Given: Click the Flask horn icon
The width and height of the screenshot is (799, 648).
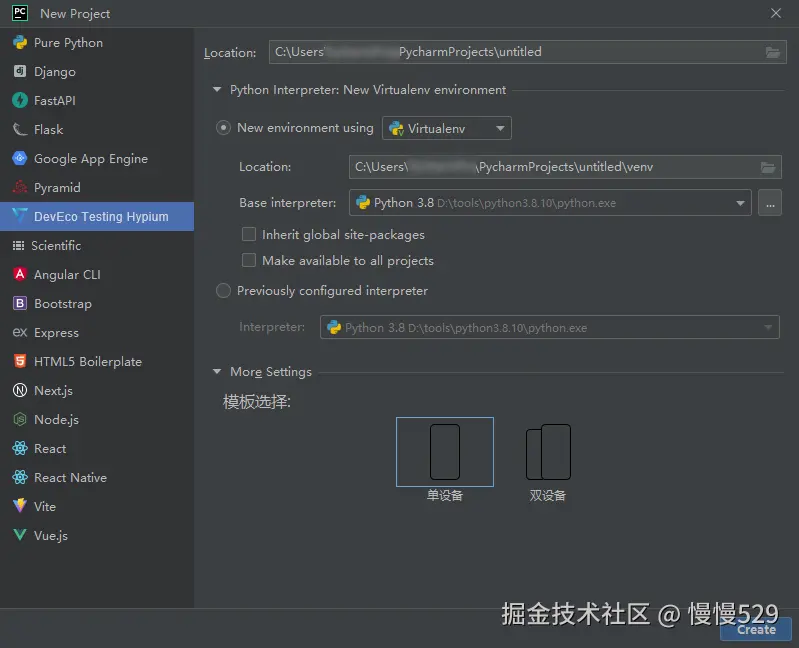Looking at the screenshot, I should coord(20,129).
